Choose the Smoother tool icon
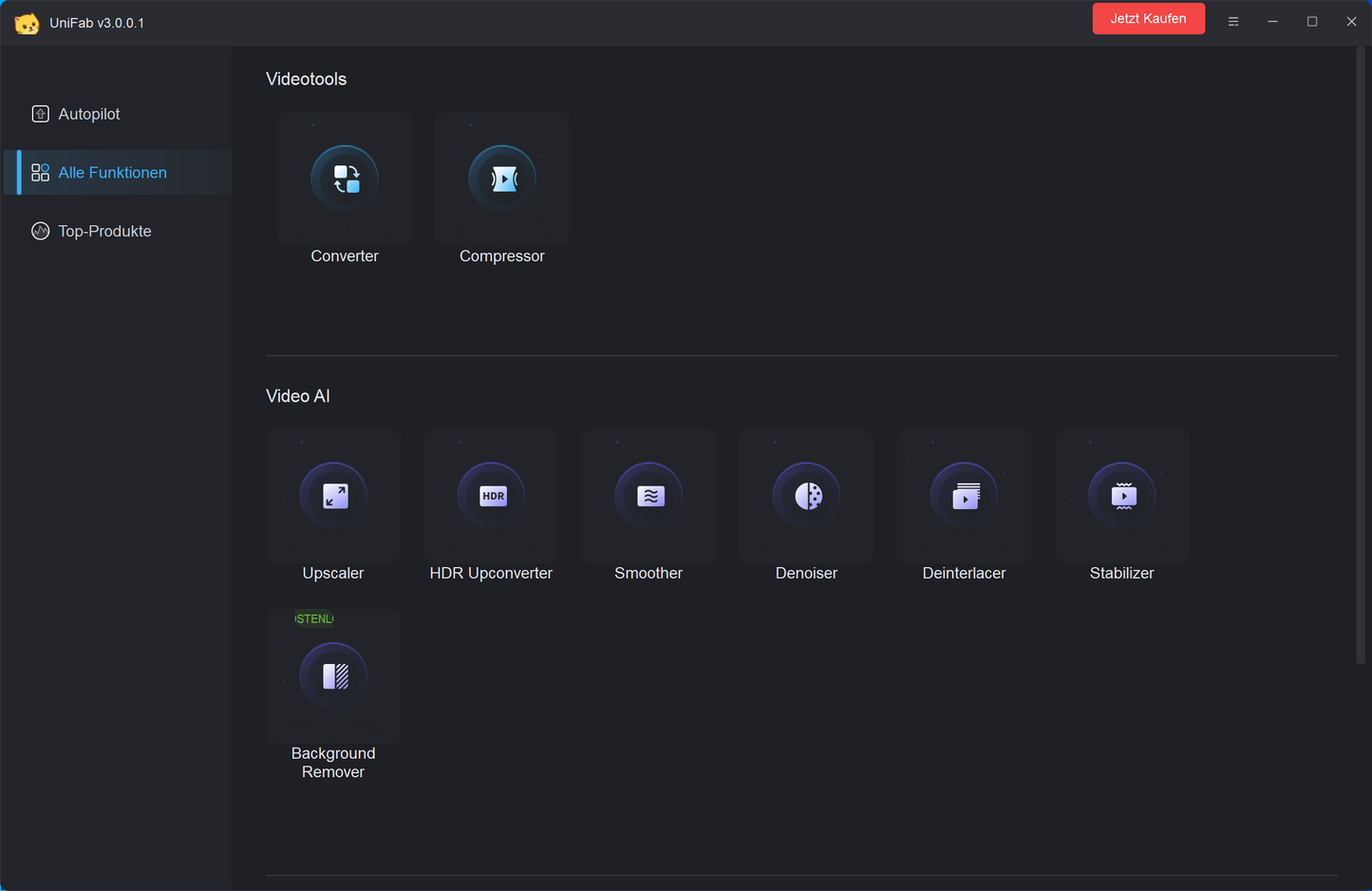The image size is (1372, 891). (x=648, y=496)
